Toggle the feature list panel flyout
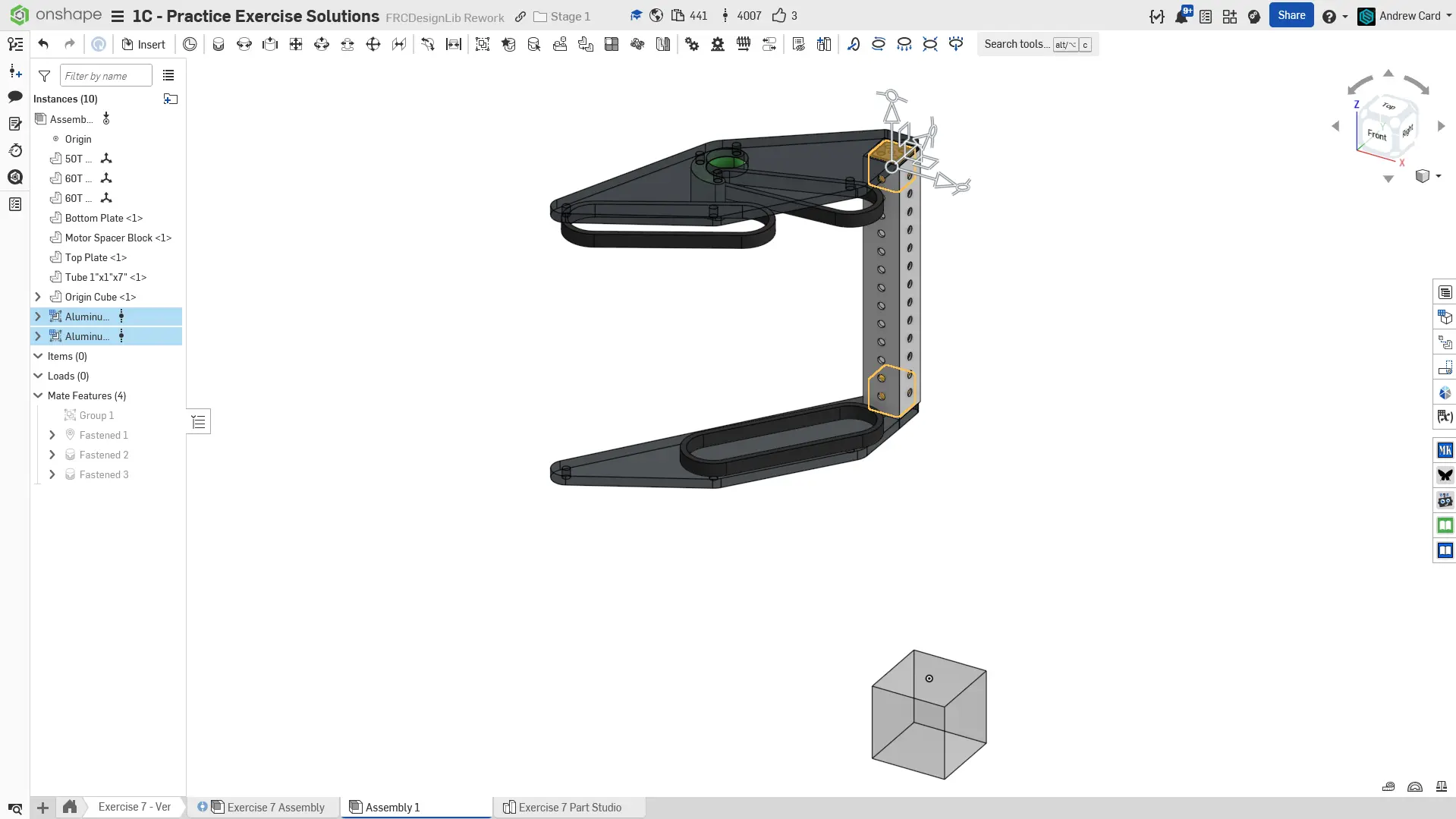Viewport: 1456px width, 819px height. [x=199, y=422]
